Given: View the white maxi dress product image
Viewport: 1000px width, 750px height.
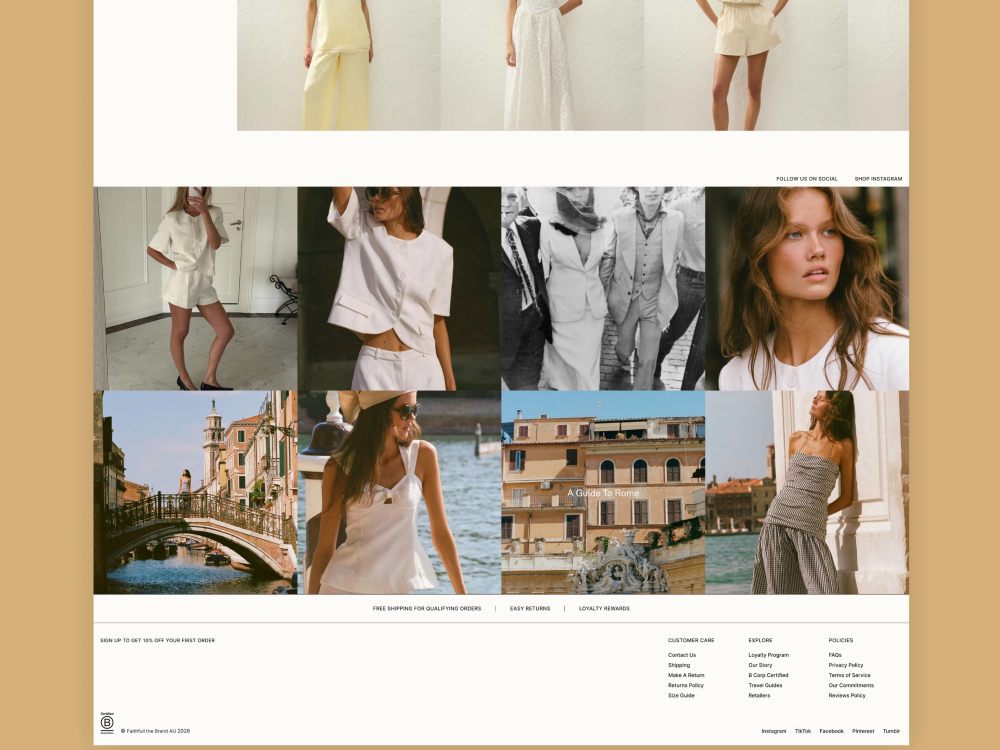Looking at the screenshot, I should [x=542, y=65].
